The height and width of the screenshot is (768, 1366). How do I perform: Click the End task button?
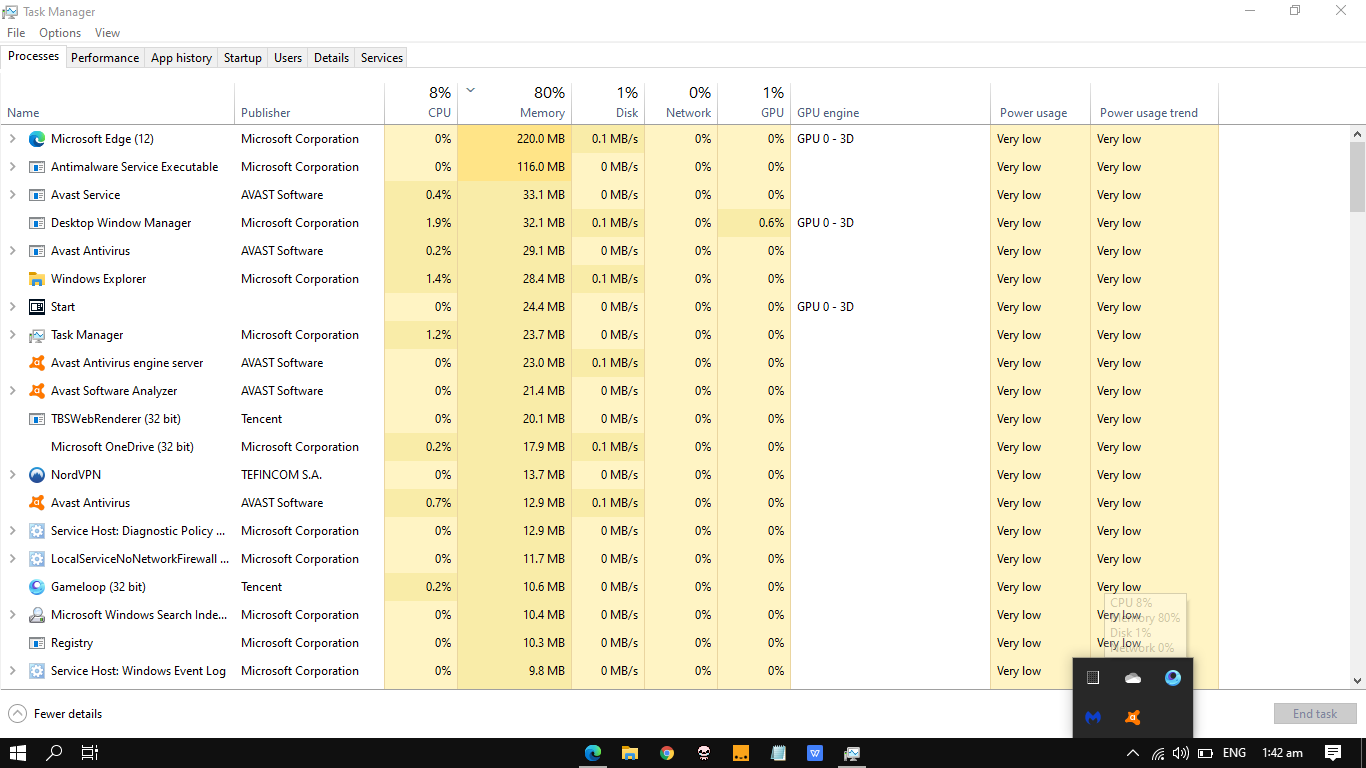coord(1315,714)
